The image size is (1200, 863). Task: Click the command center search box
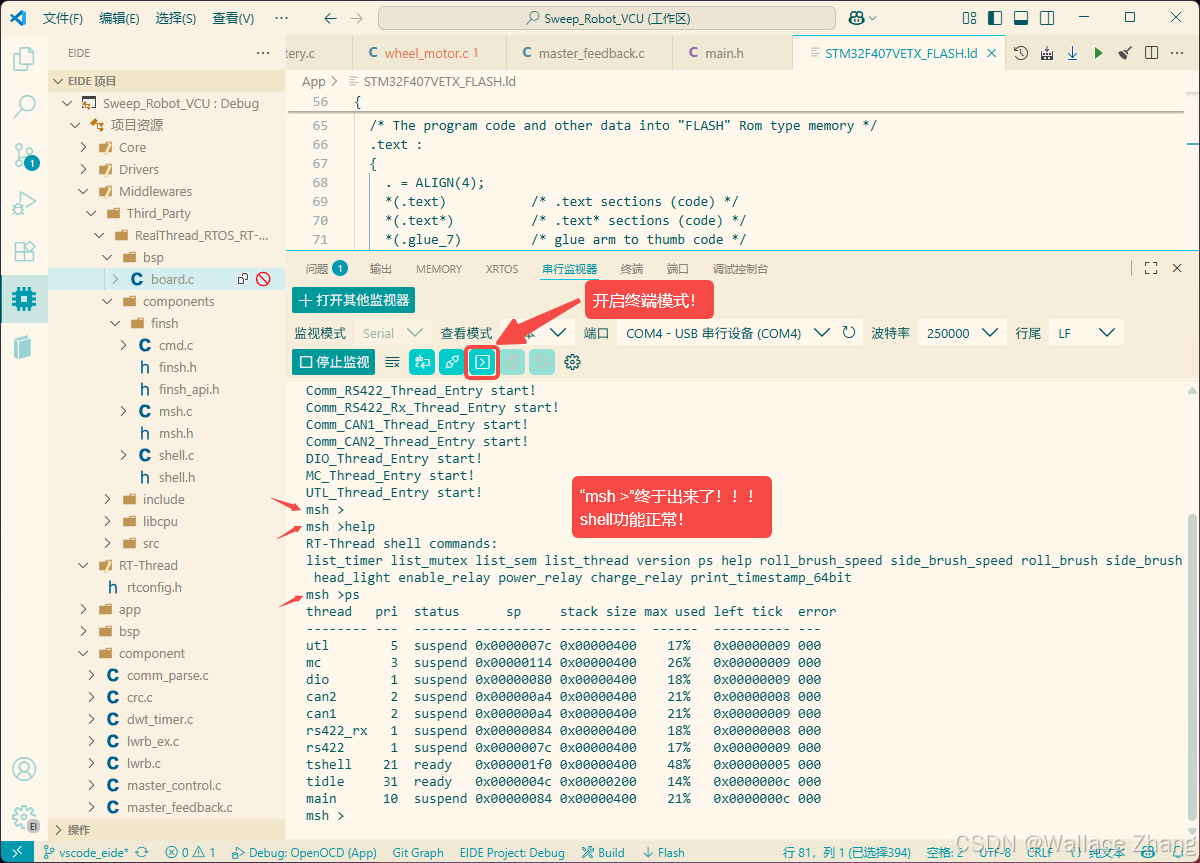point(608,18)
